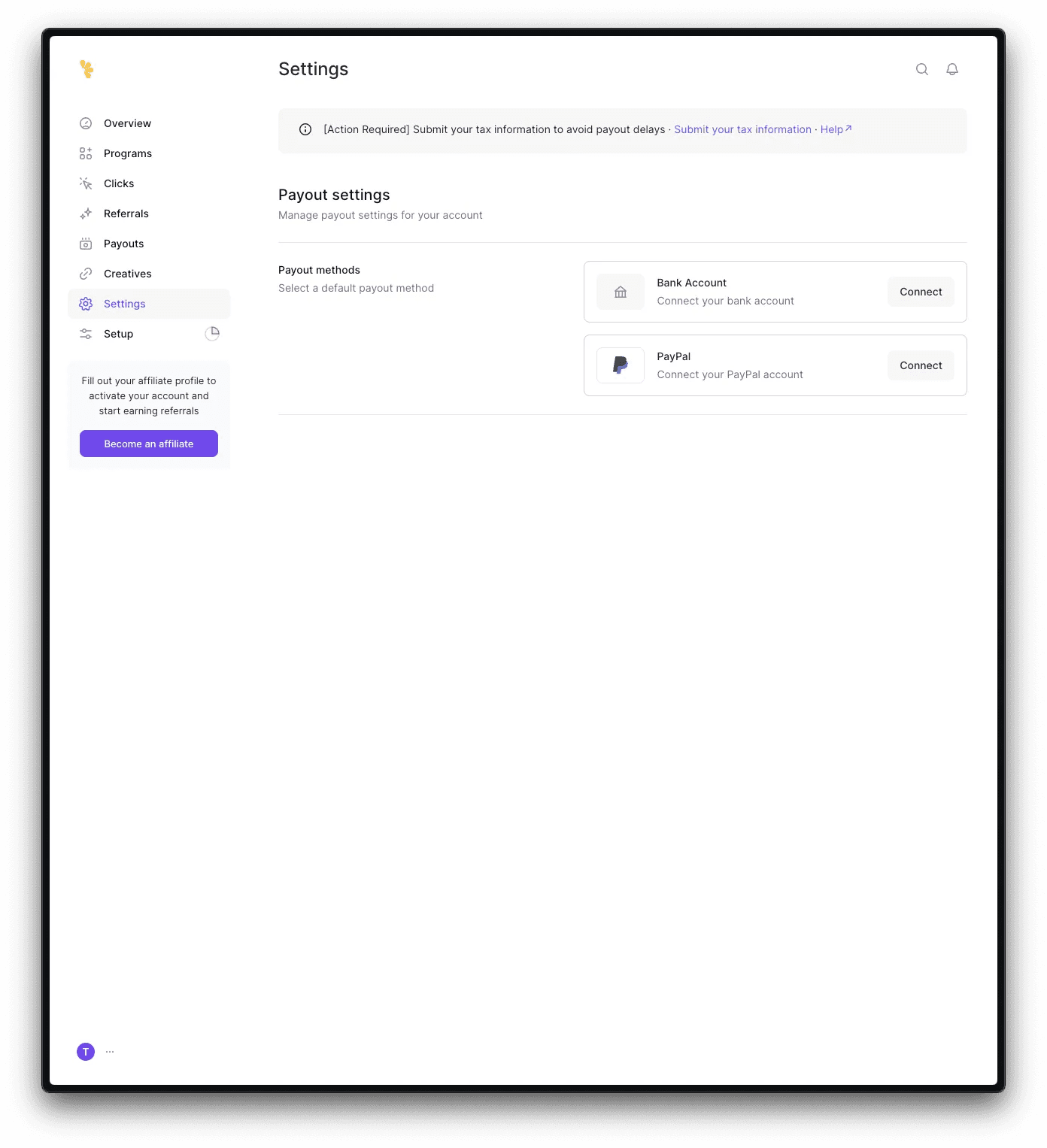Click 'Manage payout settings for your account' text

click(x=381, y=215)
